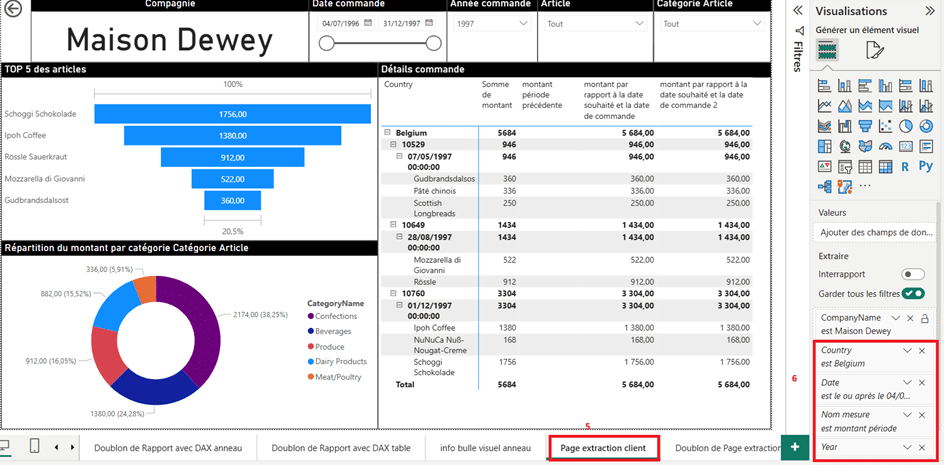Open the Catégorie Article slicer dropdown
The image size is (944, 465).
pyautogui.click(x=712, y=24)
